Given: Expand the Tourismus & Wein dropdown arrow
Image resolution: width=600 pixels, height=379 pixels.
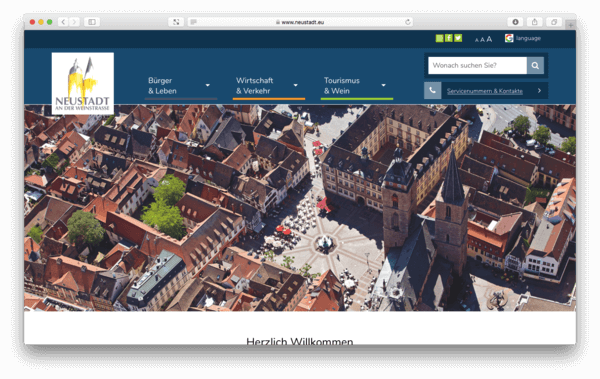Looking at the screenshot, I should point(383,85).
